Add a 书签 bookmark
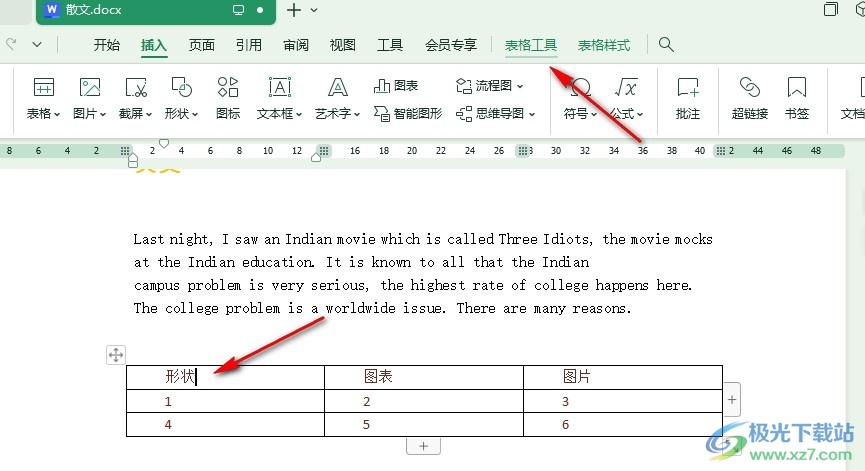 (797, 98)
